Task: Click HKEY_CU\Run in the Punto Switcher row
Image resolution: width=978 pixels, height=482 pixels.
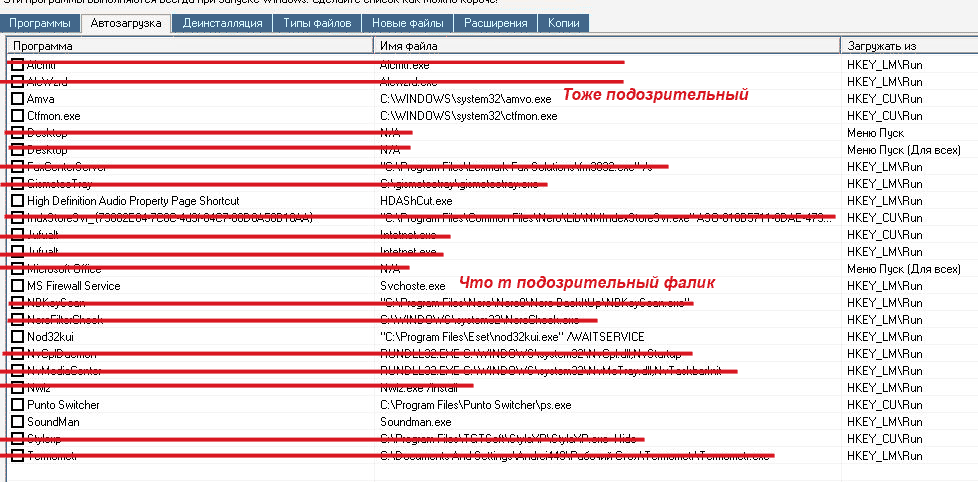Action: click(x=884, y=405)
